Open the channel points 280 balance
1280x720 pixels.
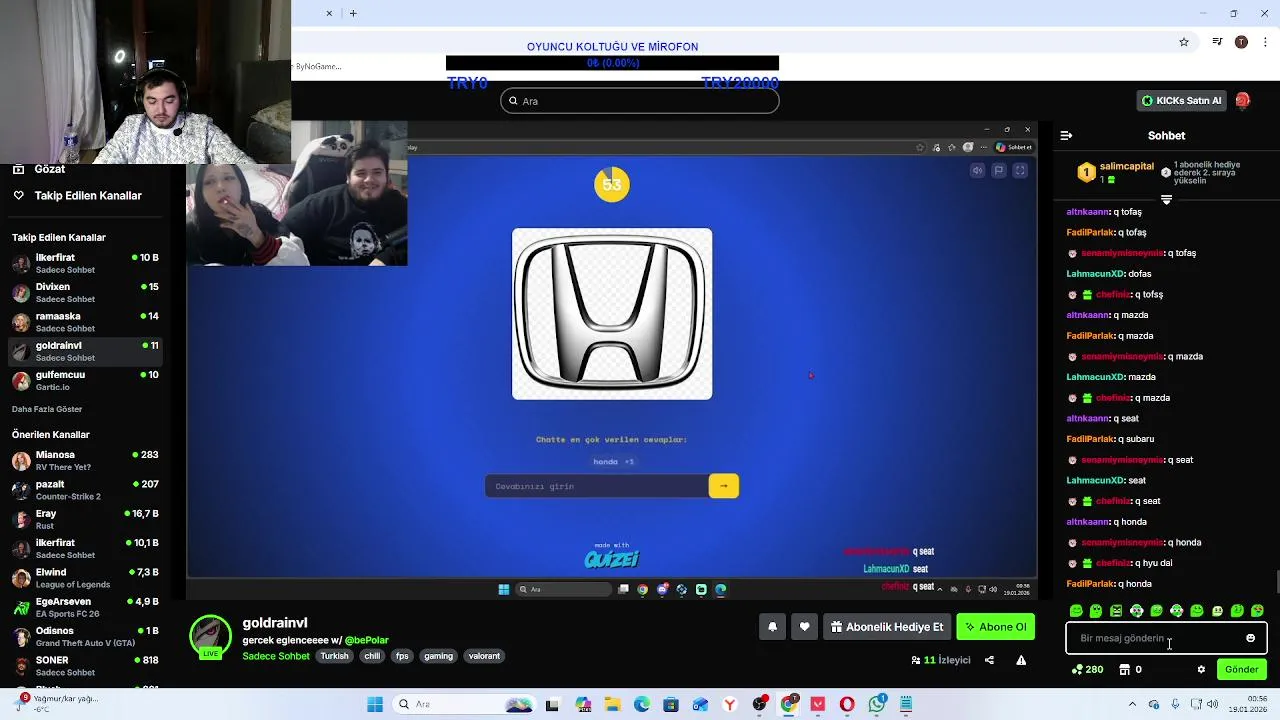(1087, 670)
